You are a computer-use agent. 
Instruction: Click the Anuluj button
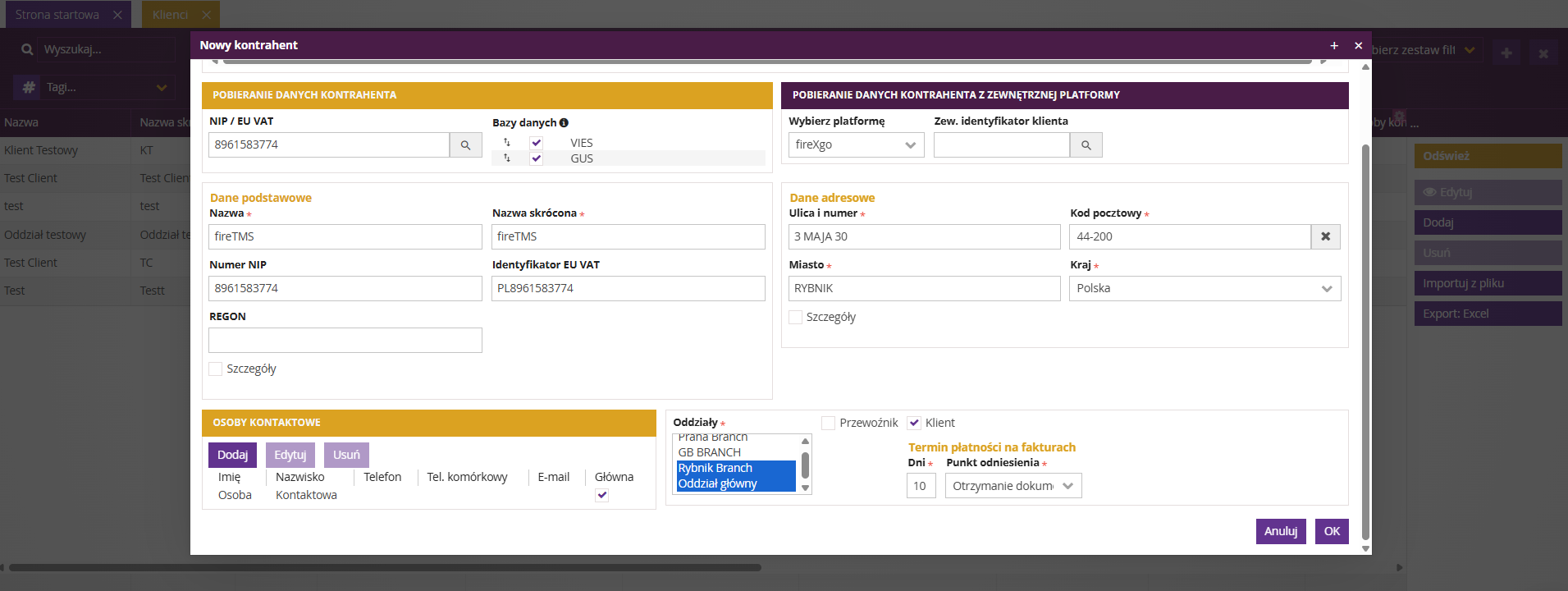[x=1280, y=531]
